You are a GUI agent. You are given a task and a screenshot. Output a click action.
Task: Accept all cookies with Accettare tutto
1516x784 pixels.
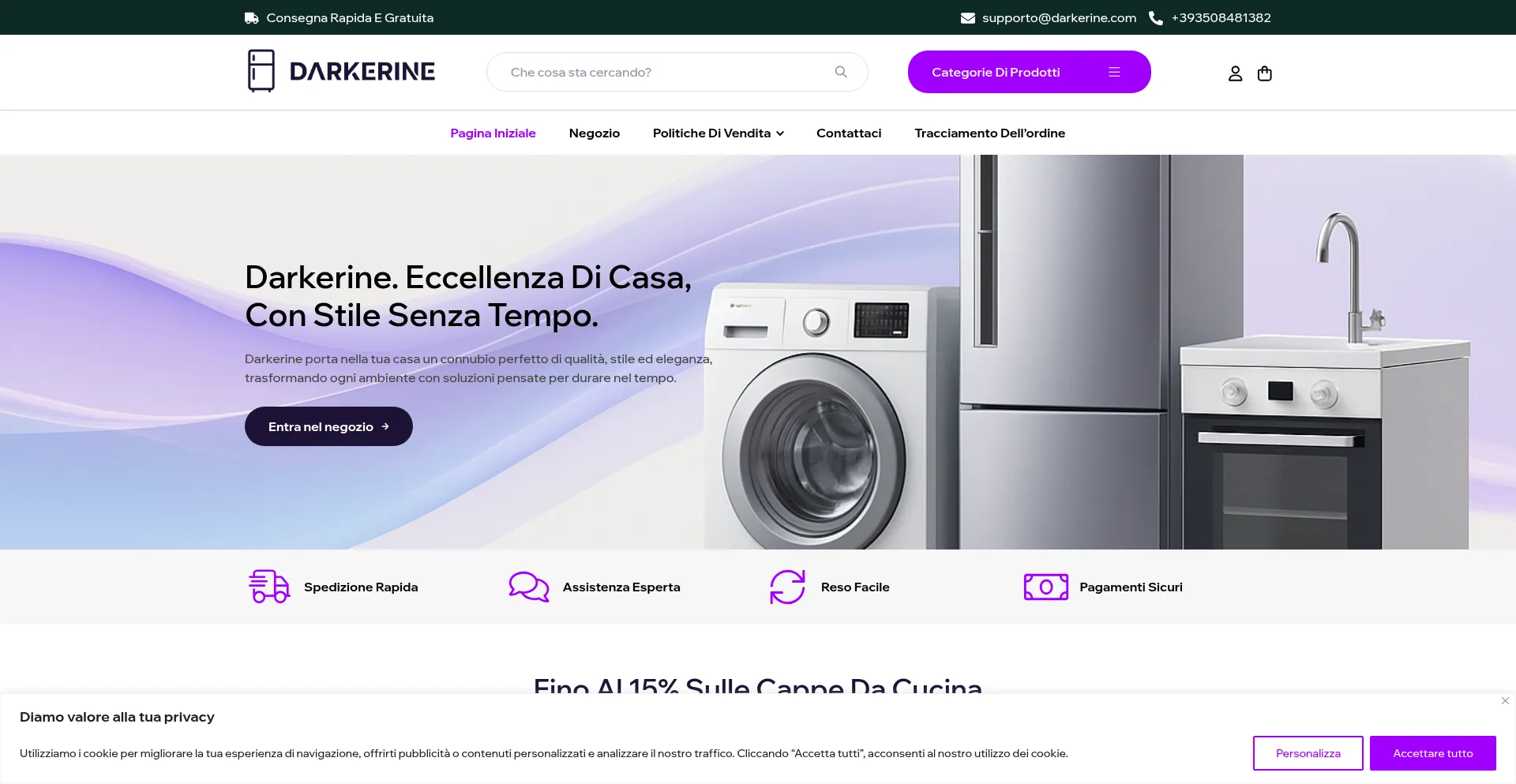[x=1432, y=753]
